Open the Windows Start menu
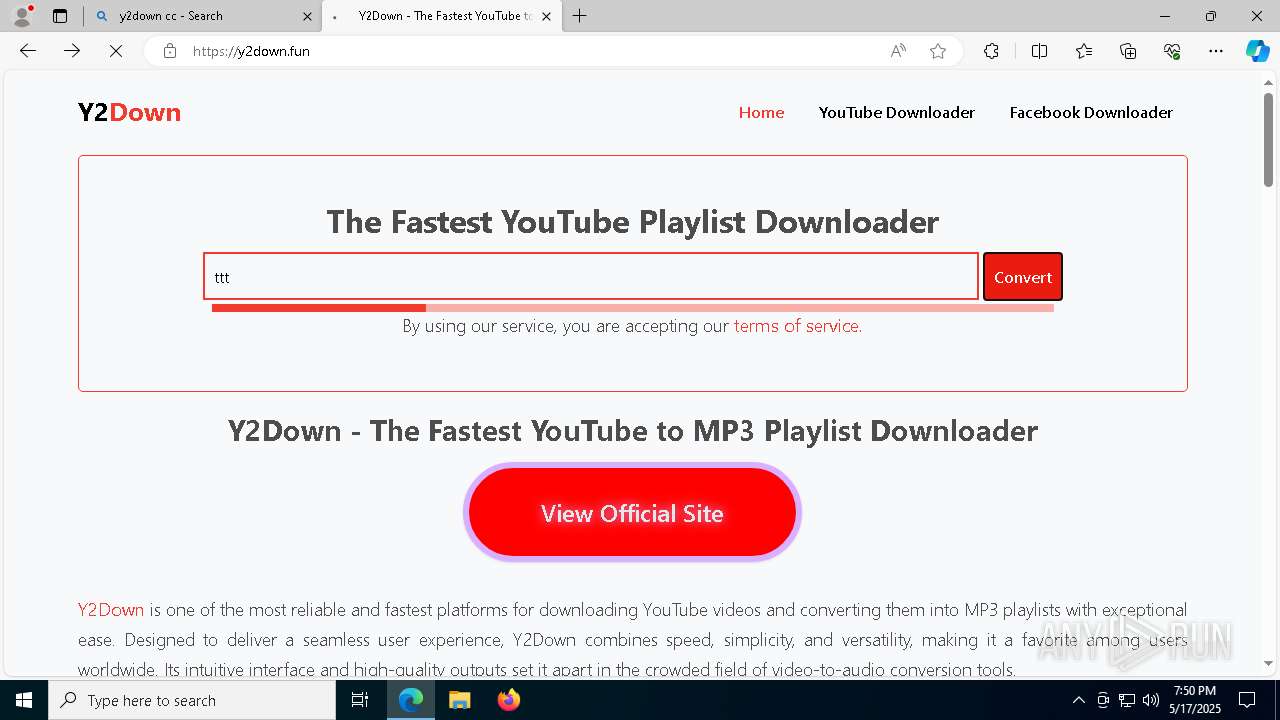This screenshot has width=1280, height=720. coord(24,700)
